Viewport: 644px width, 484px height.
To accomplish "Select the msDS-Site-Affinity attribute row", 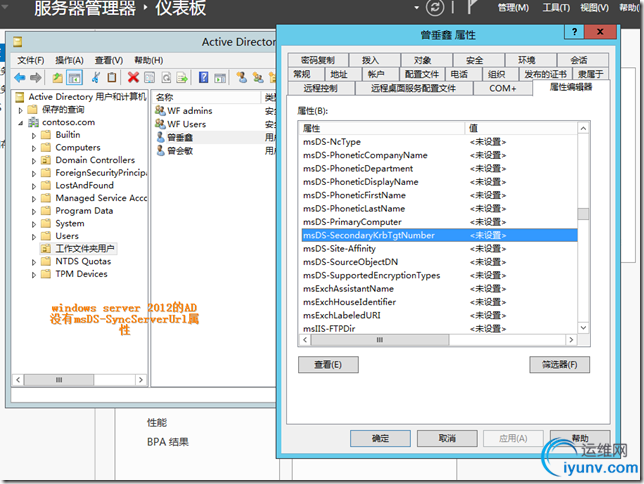I will [x=439, y=249].
